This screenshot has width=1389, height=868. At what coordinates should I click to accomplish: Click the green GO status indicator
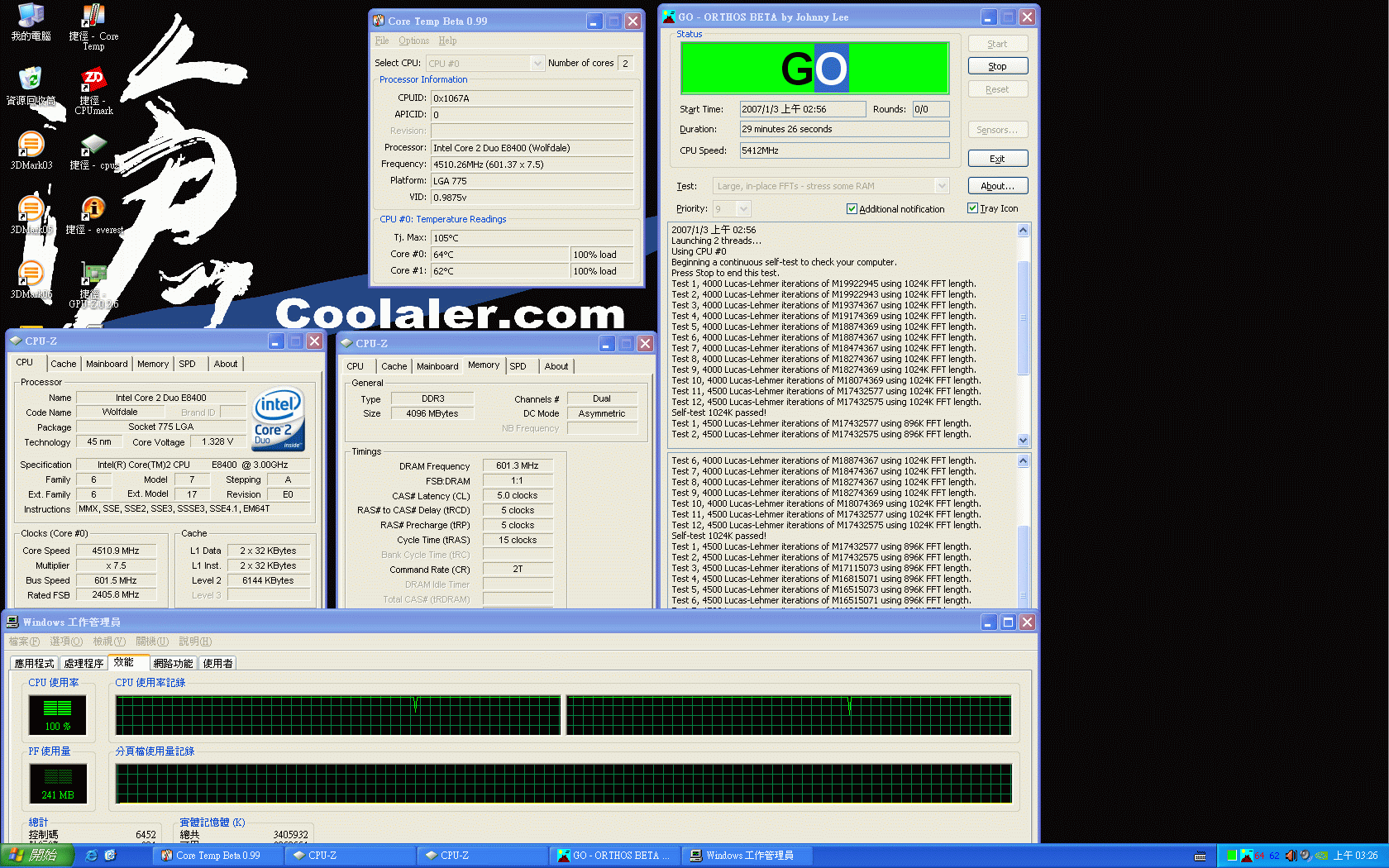tap(814, 69)
